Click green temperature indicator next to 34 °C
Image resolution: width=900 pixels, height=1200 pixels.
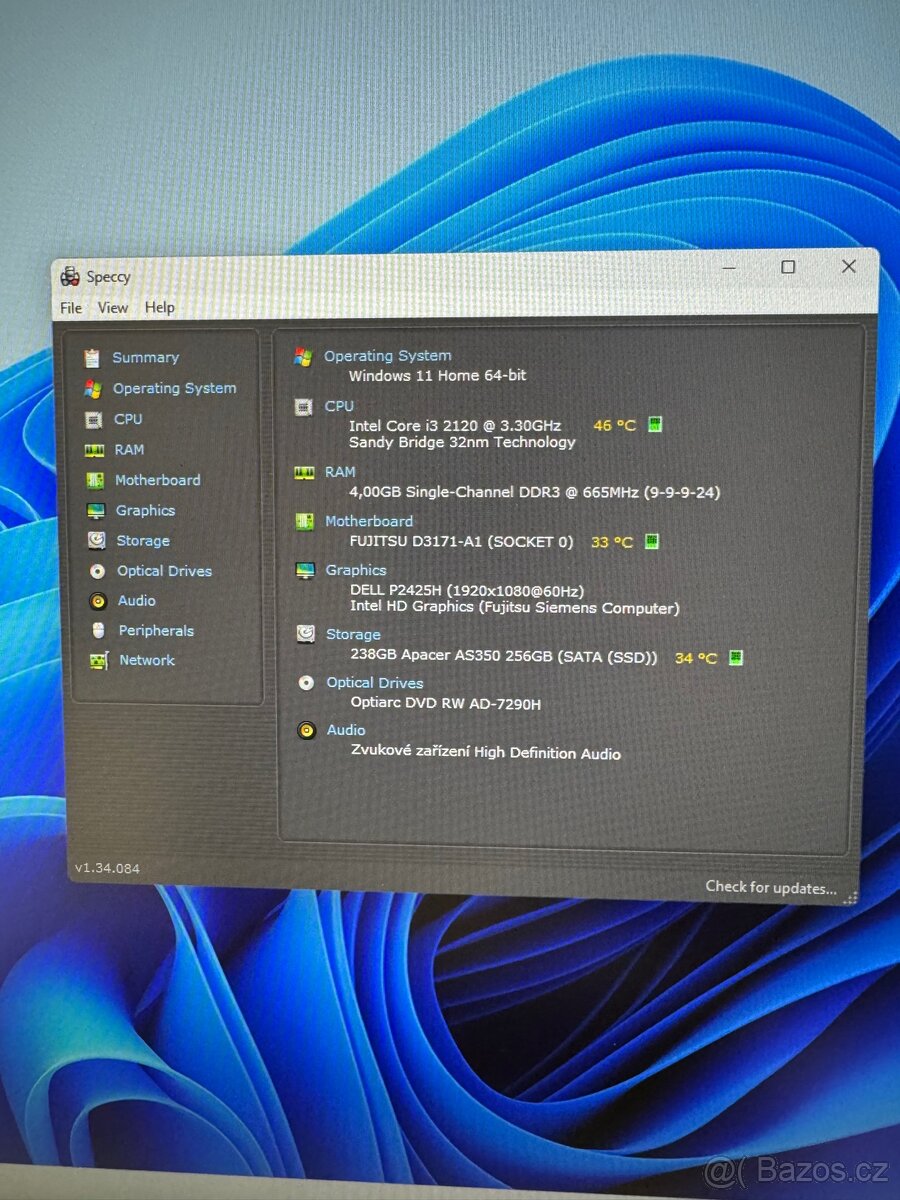tap(736, 658)
